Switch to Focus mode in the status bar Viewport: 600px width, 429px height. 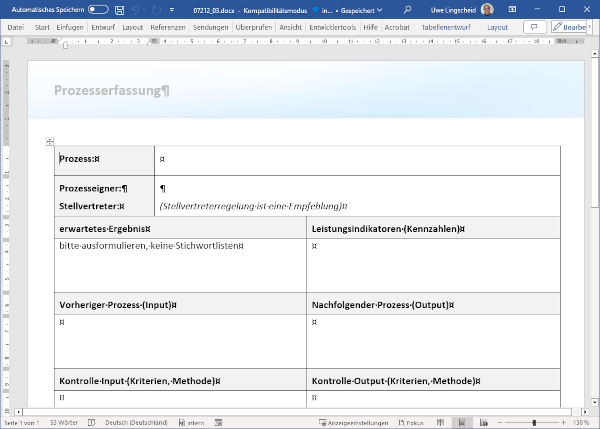click(410, 423)
